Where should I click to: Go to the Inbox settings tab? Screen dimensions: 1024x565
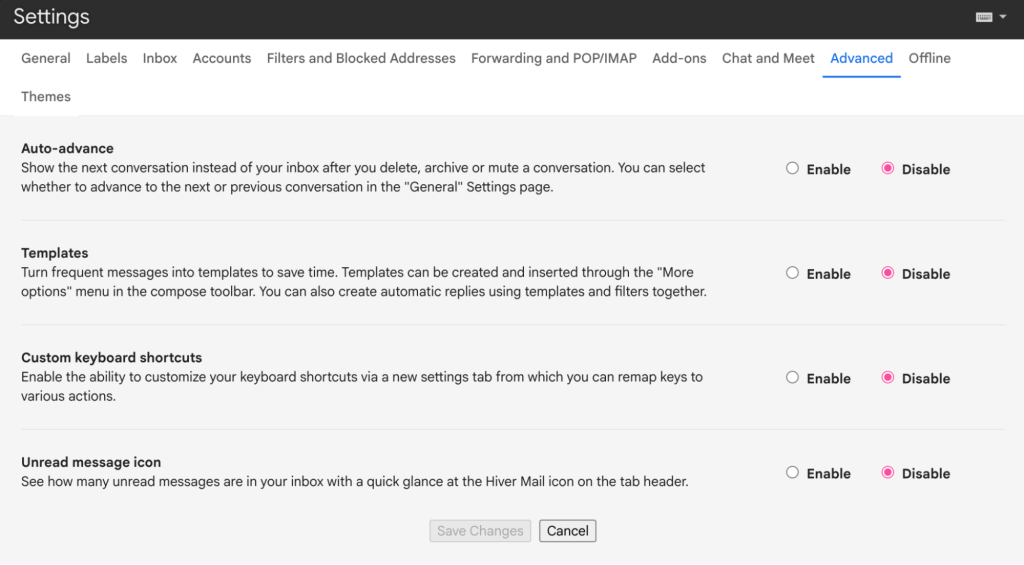tap(160, 58)
